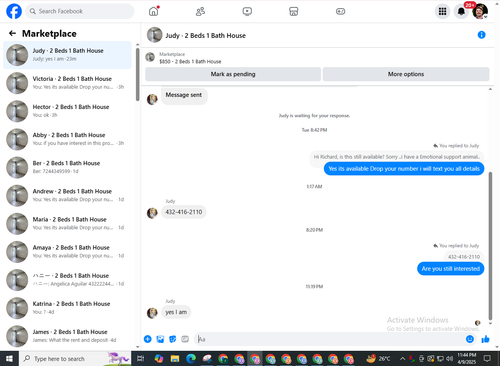Click the $850 listing thumbnail
This screenshot has height=366, width=500.
point(150,57)
